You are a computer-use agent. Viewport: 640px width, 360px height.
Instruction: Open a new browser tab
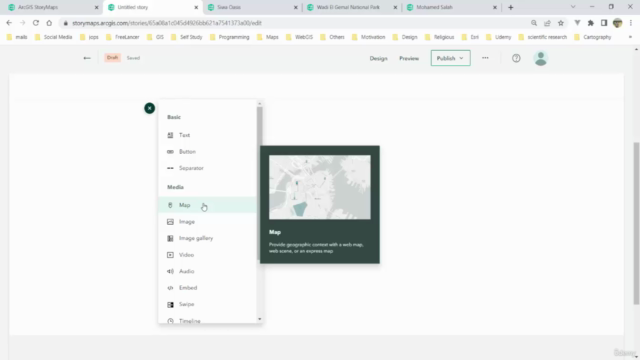[x=510, y=7]
